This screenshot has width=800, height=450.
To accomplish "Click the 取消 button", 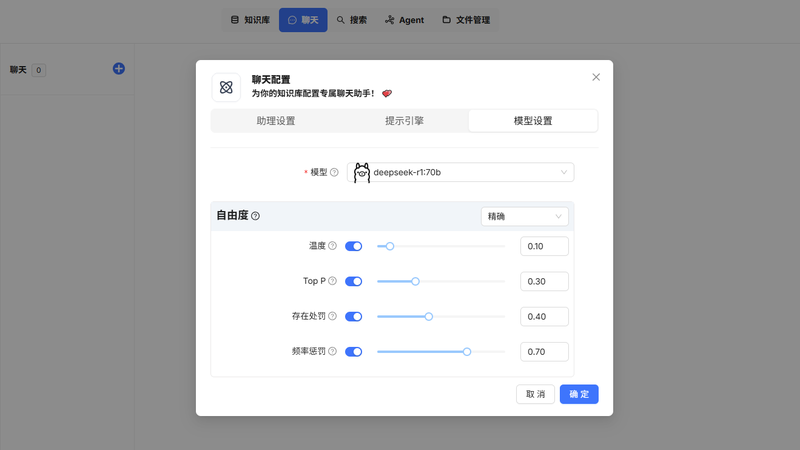I will 535,394.
